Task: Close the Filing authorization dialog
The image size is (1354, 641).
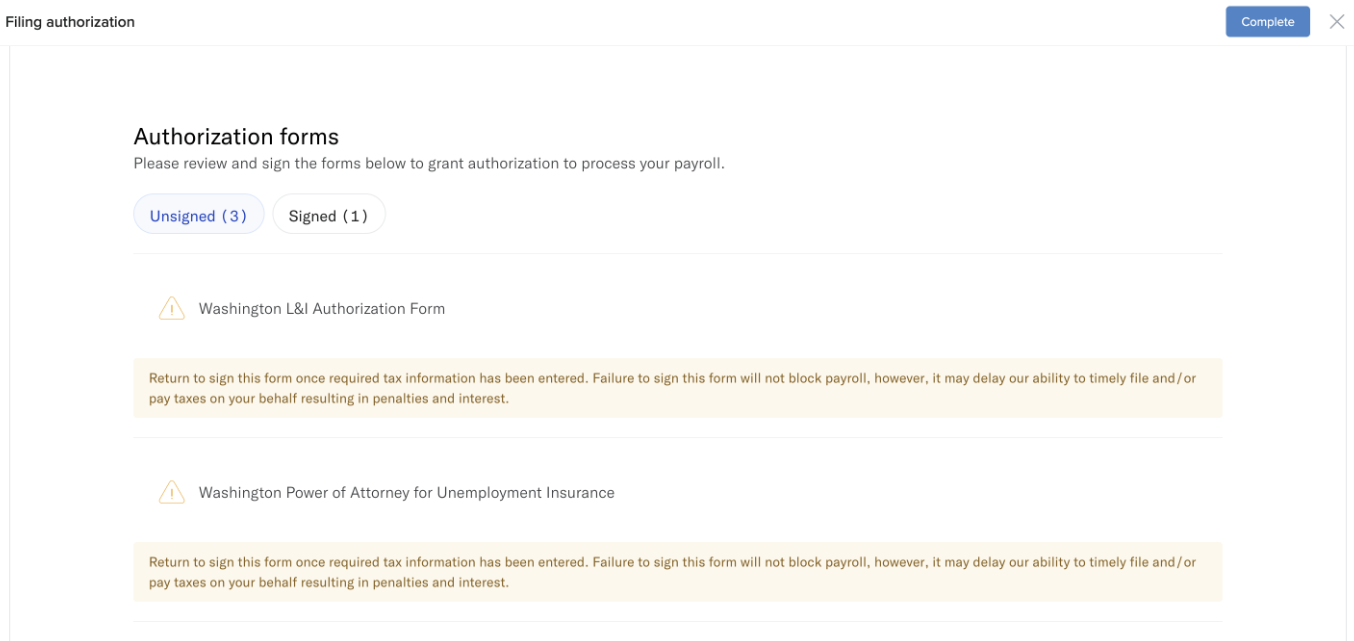Action: pos(1337,22)
